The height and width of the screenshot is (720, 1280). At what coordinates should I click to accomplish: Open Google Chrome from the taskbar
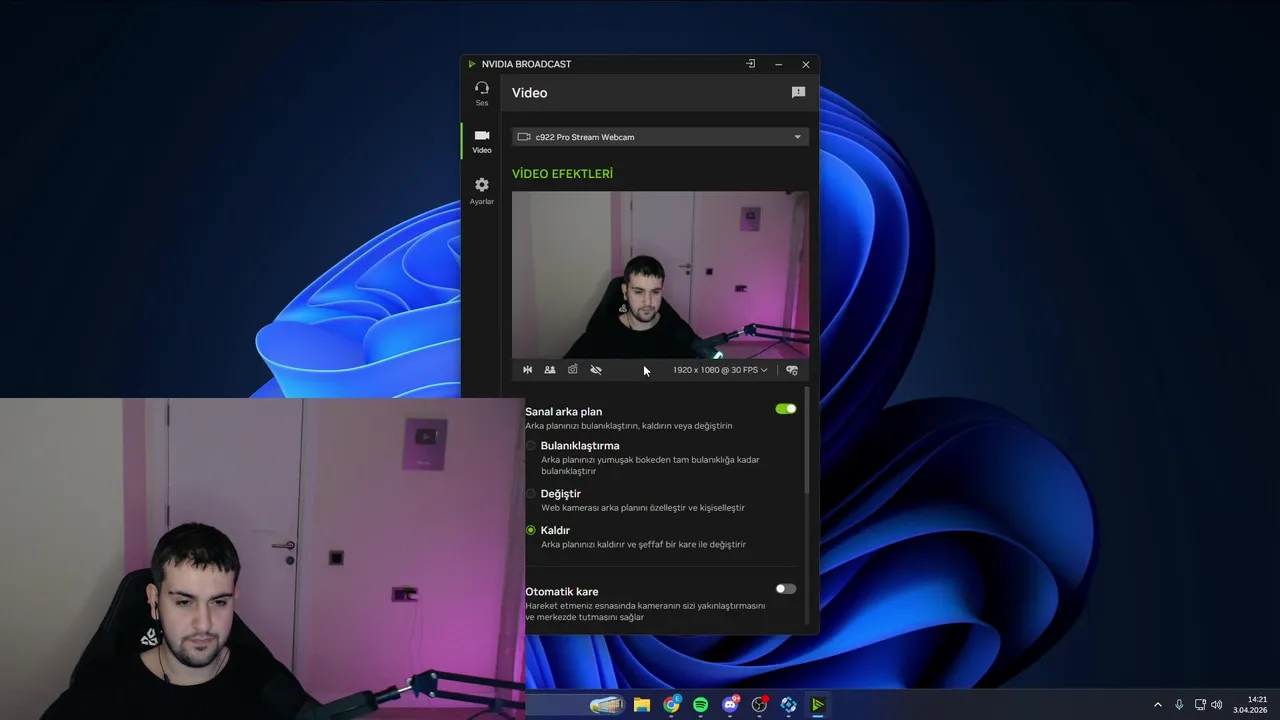click(x=671, y=705)
